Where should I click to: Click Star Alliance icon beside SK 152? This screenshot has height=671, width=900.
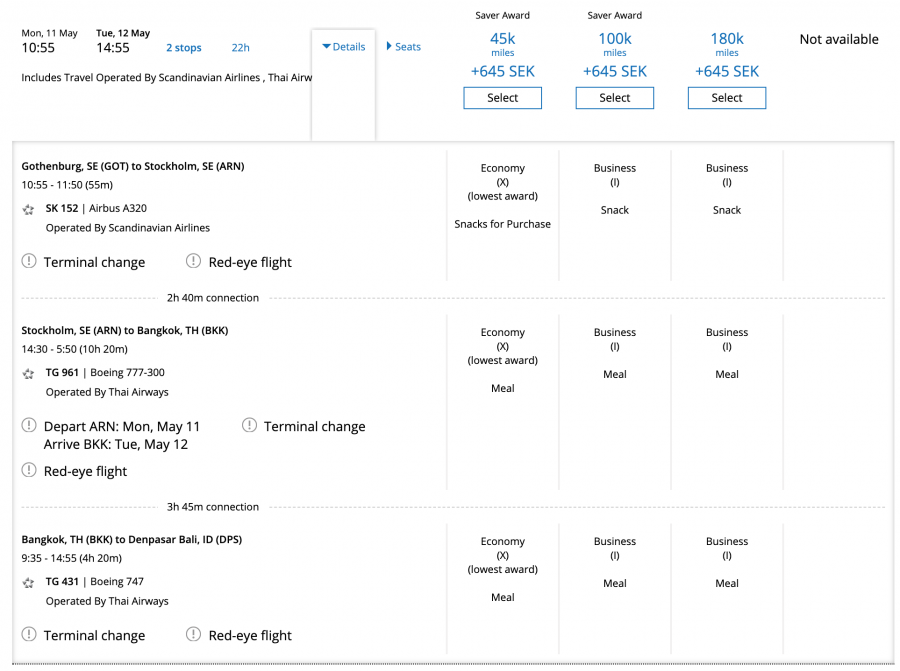point(29,210)
